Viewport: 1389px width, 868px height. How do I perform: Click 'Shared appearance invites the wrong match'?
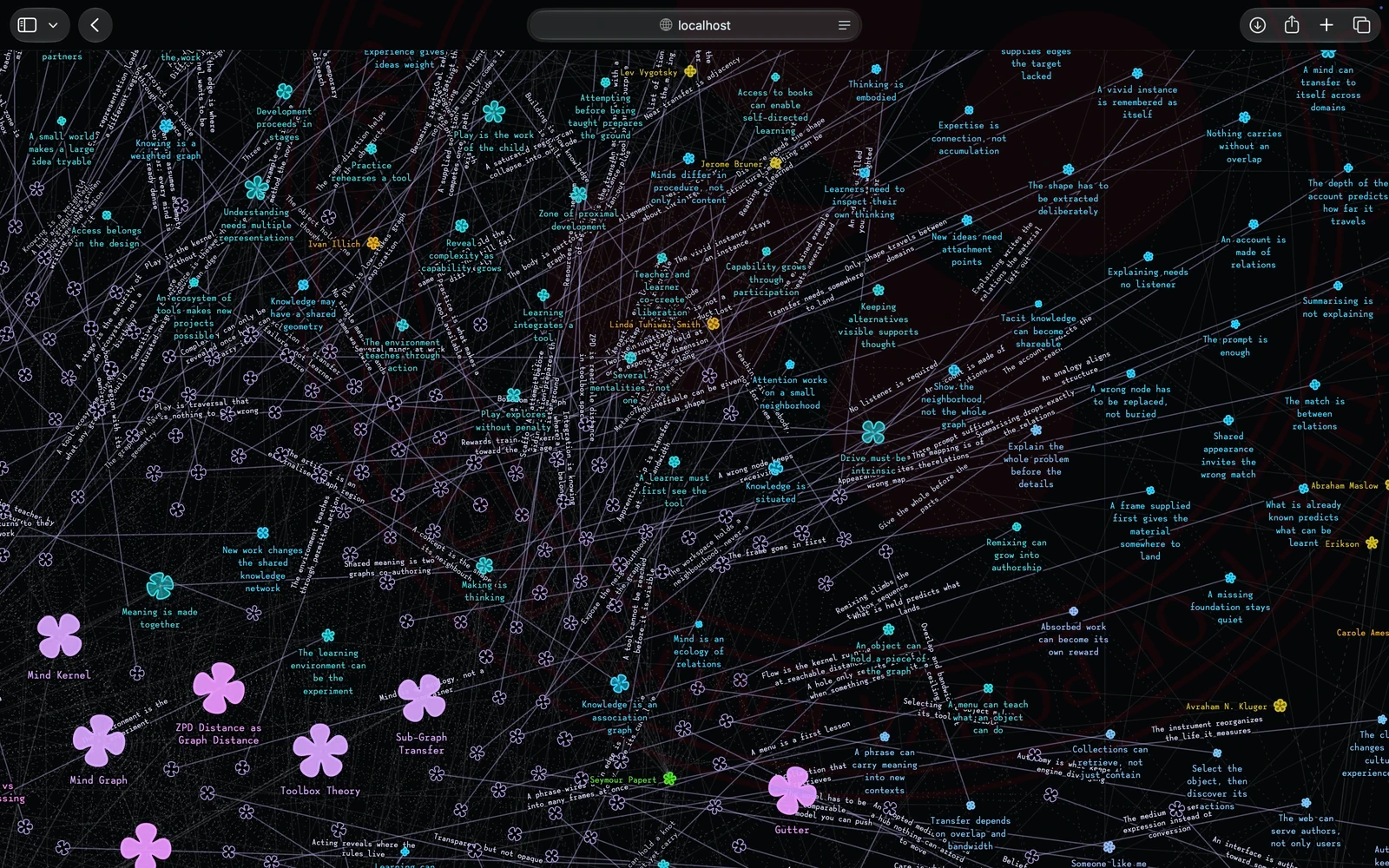pos(1228,456)
